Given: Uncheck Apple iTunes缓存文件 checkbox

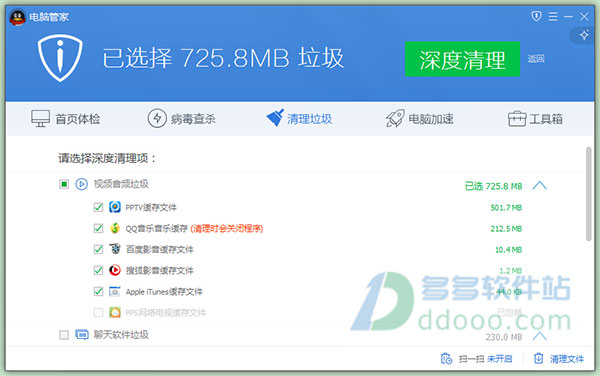Looking at the screenshot, I should point(98,291).
